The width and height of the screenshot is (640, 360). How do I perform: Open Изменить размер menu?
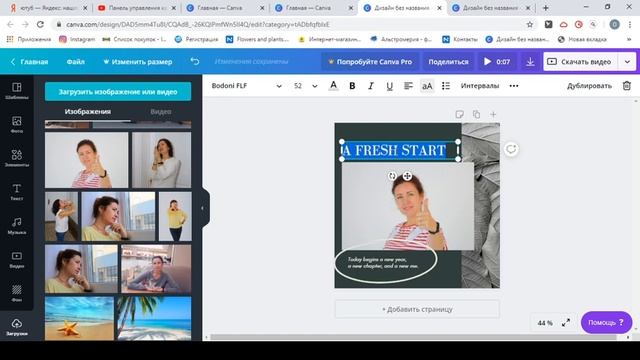(138, 62)
